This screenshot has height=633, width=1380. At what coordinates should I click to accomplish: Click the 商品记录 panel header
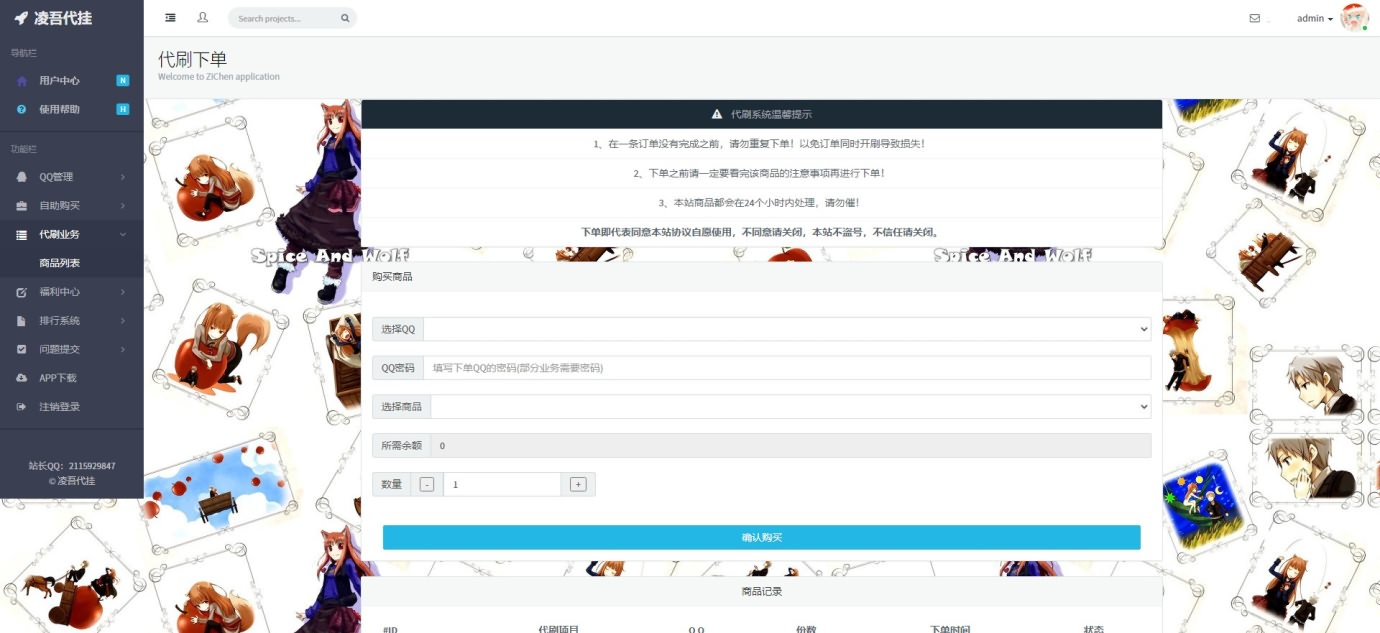point(762,591)
